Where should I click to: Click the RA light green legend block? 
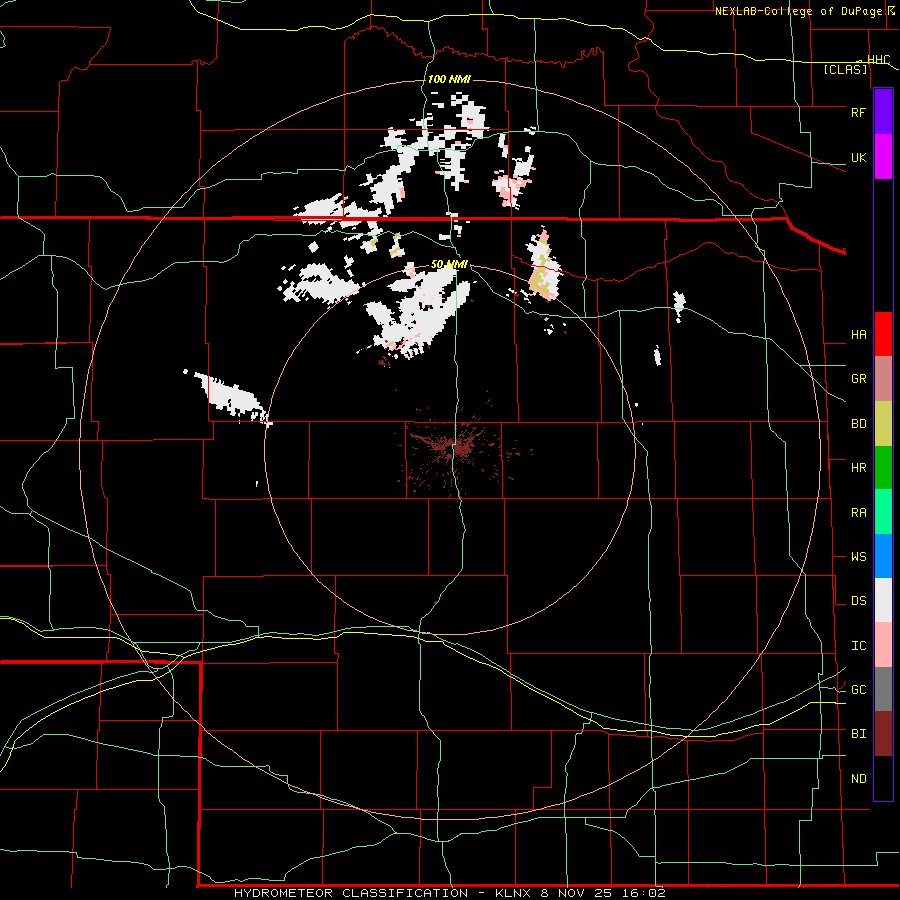point(883,512)
